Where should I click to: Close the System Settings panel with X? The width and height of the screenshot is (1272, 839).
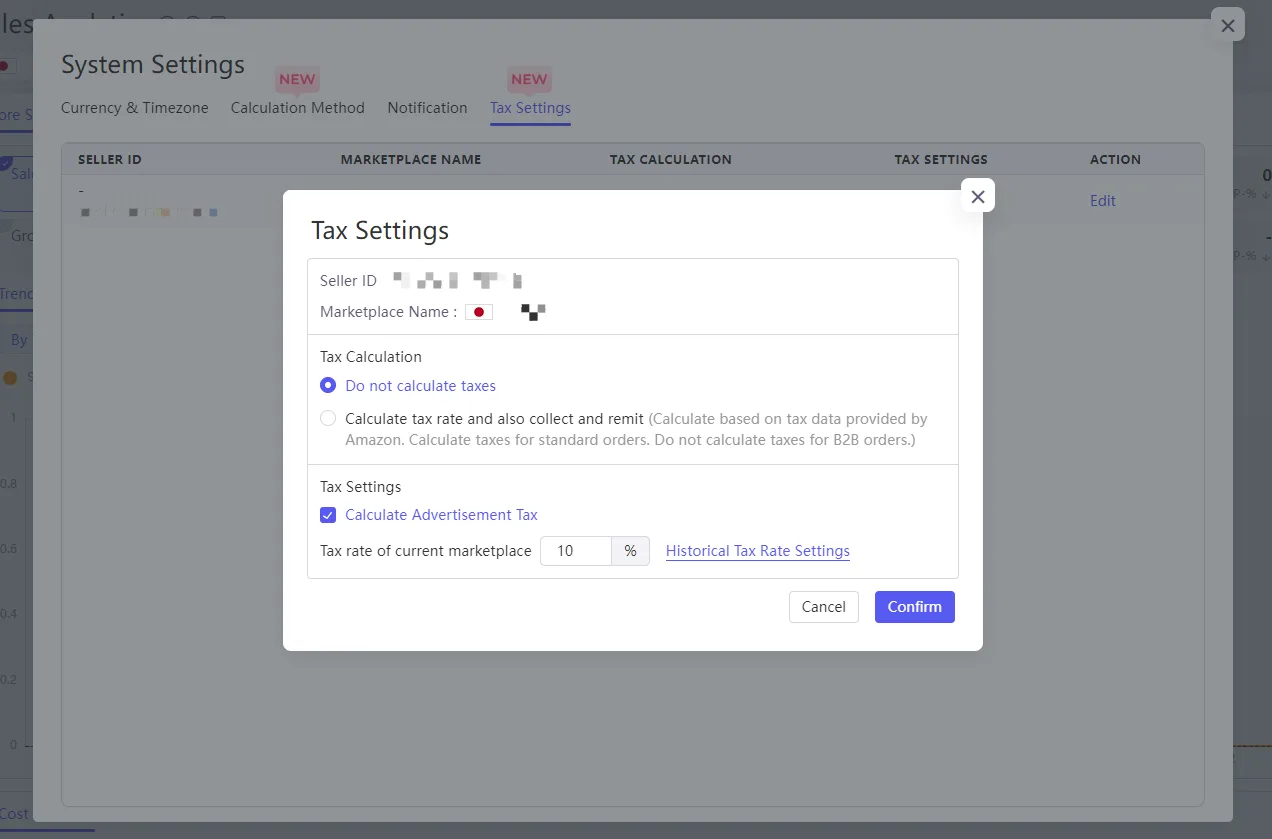tap(1228, 26)
